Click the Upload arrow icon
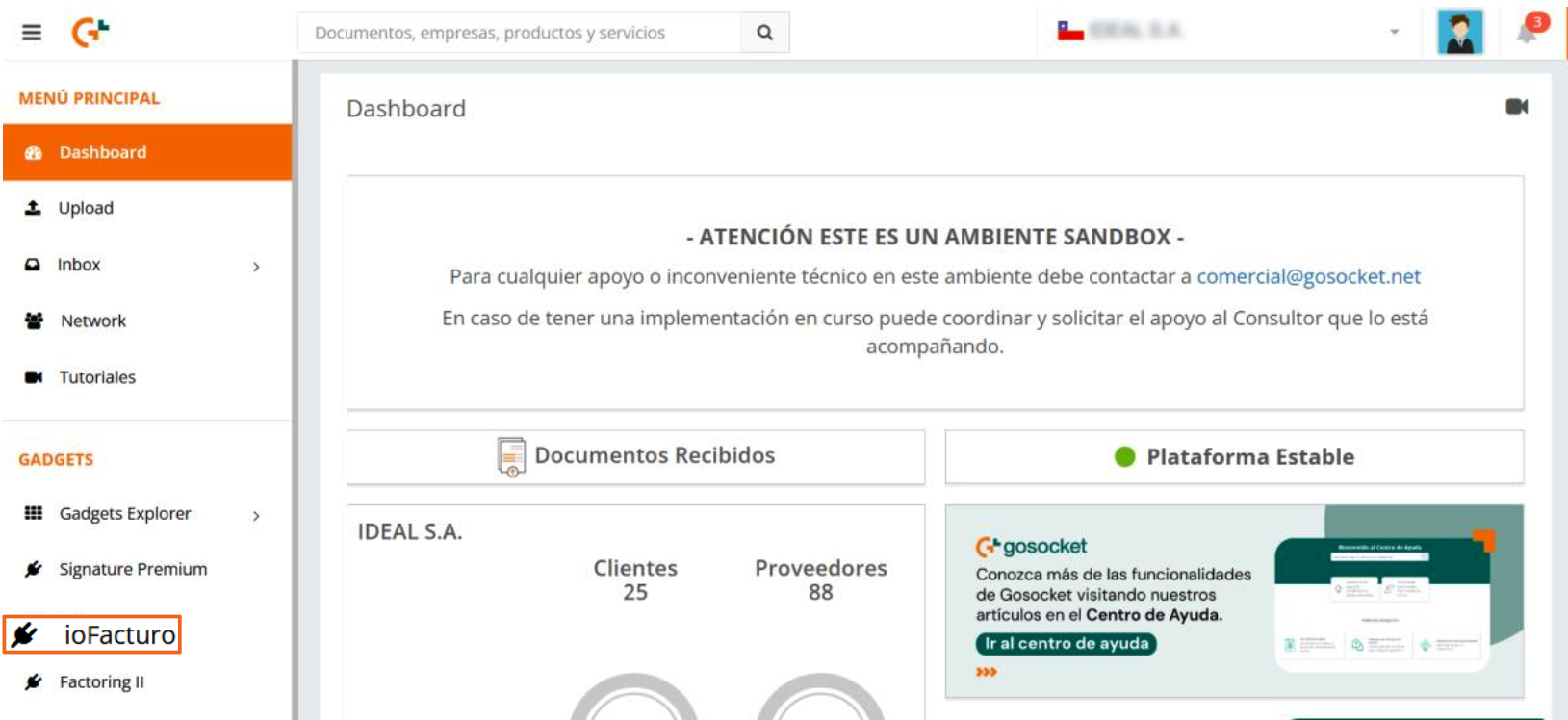1568x720 pixels. (x=33, y=208)
